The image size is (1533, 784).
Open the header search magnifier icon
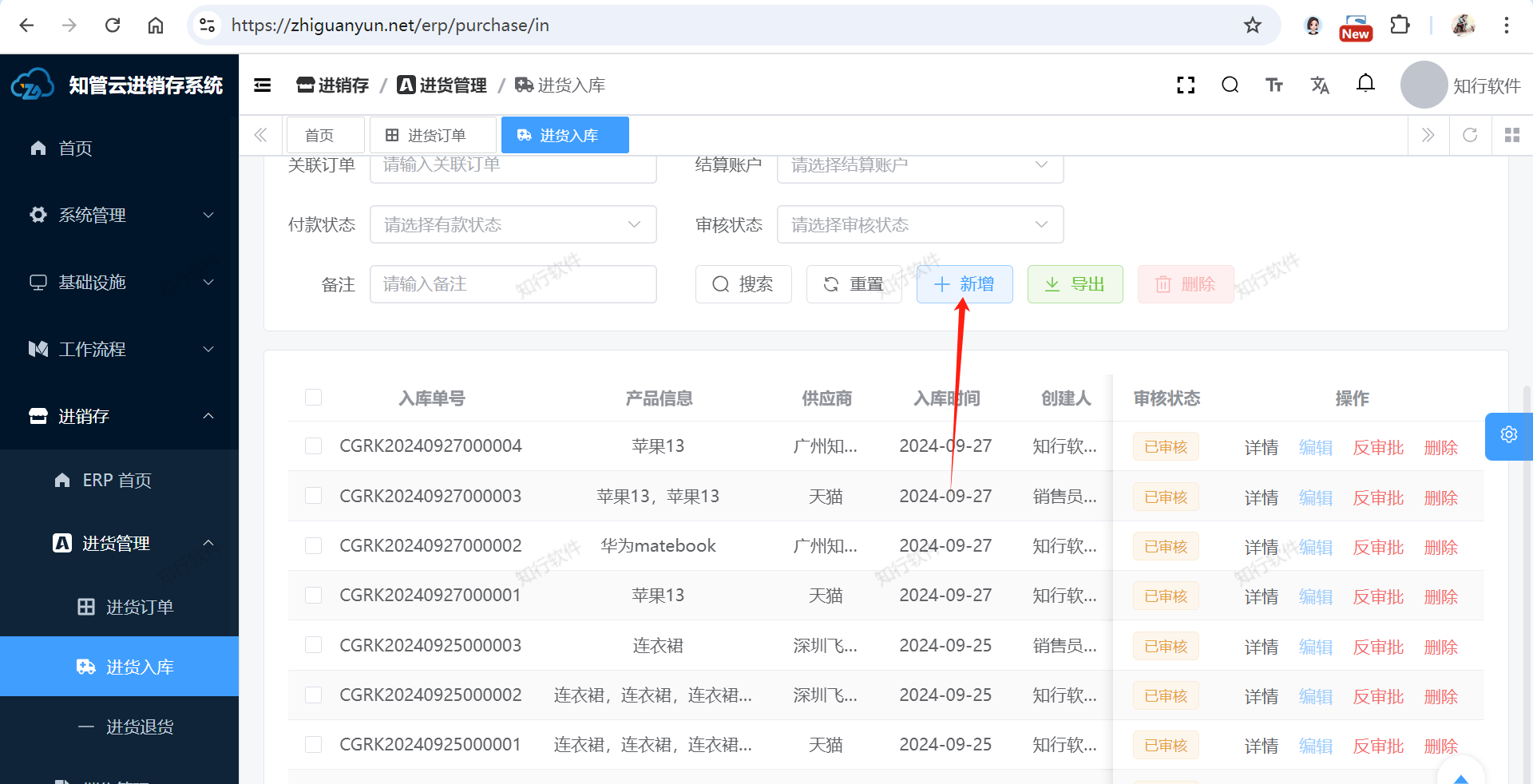[x=1230, y=85]
